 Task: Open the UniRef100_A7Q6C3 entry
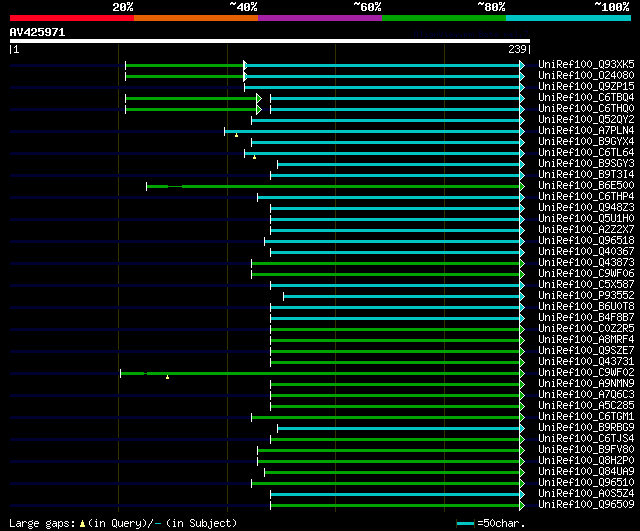click(586, 395)
